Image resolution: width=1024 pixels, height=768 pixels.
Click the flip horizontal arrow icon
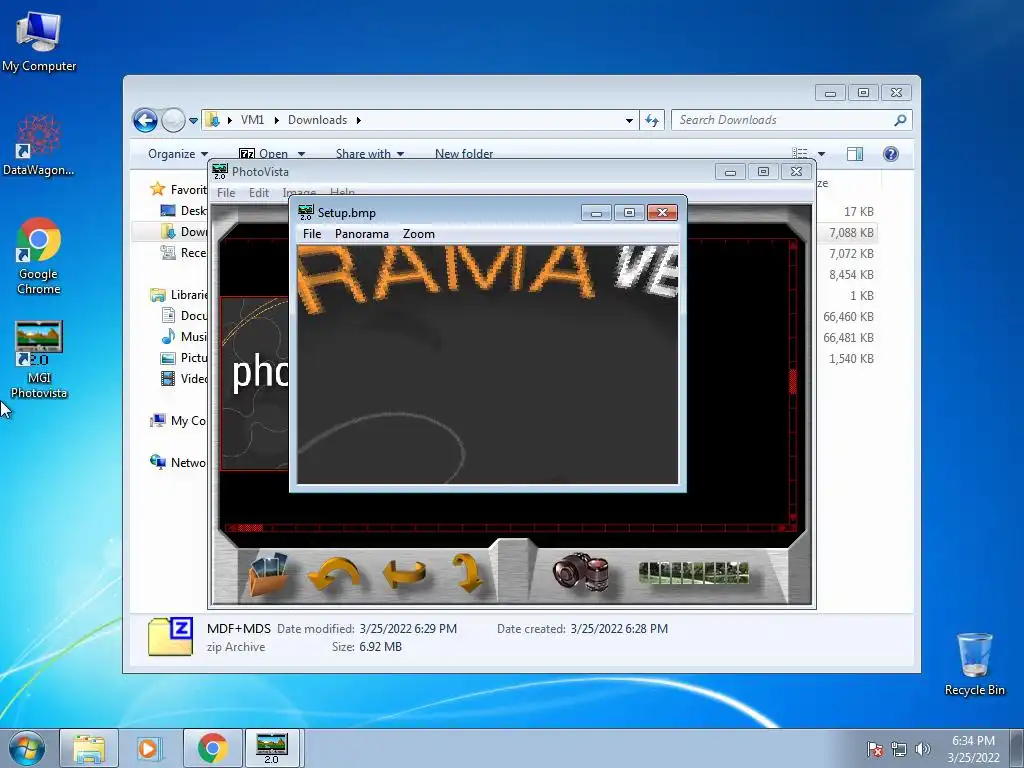pyautogui.click(x=404, y=573)
